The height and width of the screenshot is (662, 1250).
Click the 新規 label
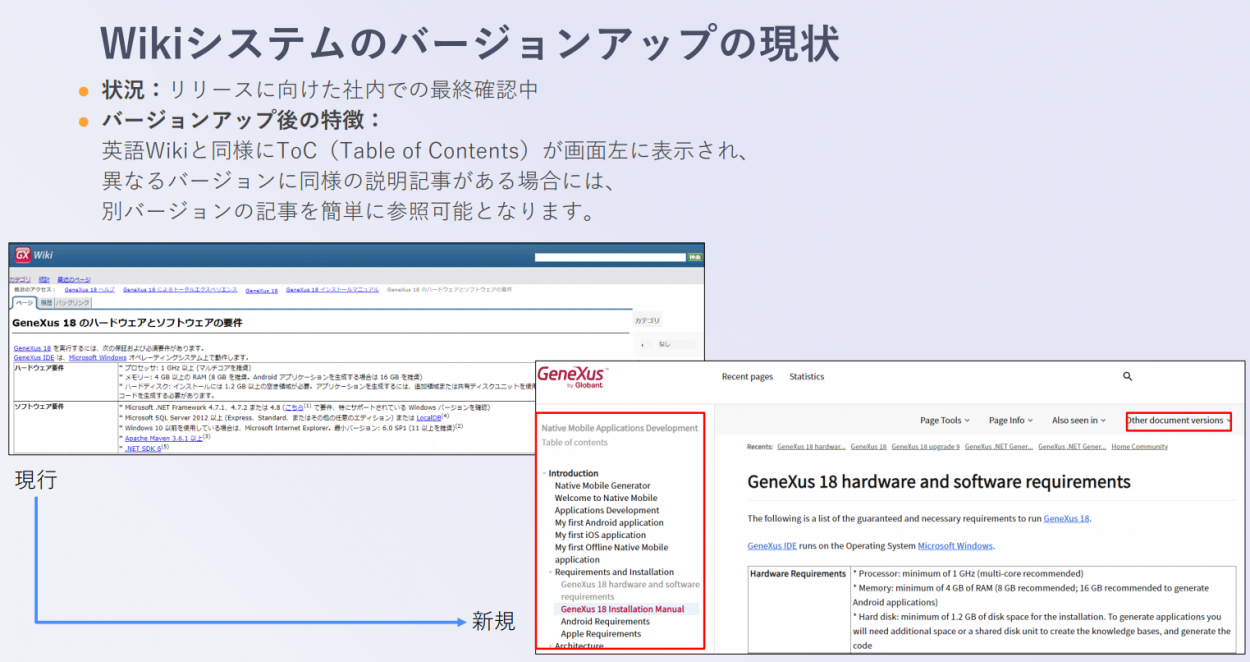click(493, 621)
